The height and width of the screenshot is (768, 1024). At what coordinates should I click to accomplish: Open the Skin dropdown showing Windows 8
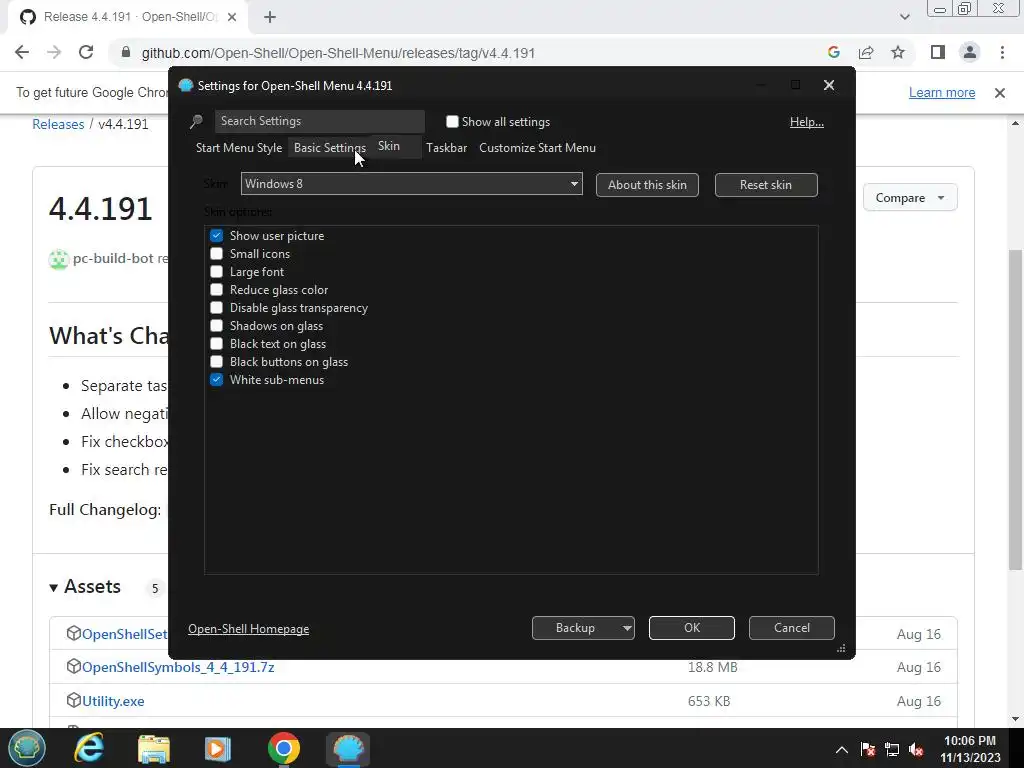pos(411,184)
